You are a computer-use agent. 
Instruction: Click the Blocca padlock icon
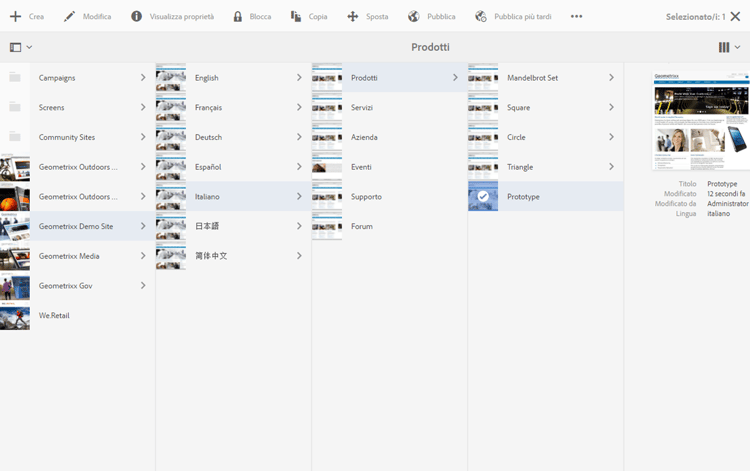tap(238, 16)
